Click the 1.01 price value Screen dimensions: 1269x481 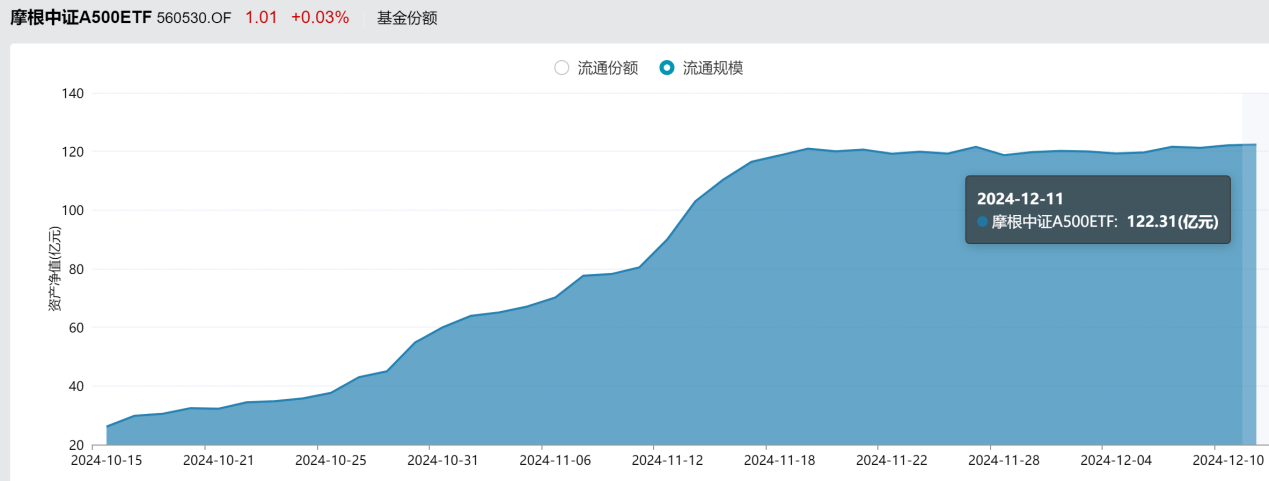tap(261, 18)
